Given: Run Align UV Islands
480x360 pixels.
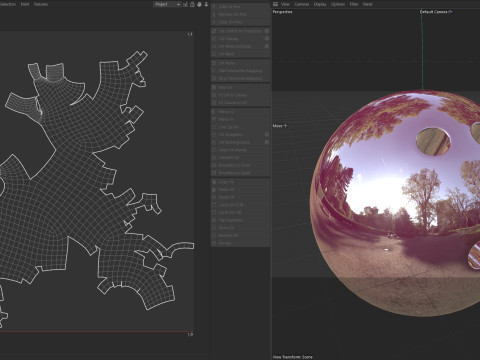Looking at the screenshot, I should click(x=240, y=150).
